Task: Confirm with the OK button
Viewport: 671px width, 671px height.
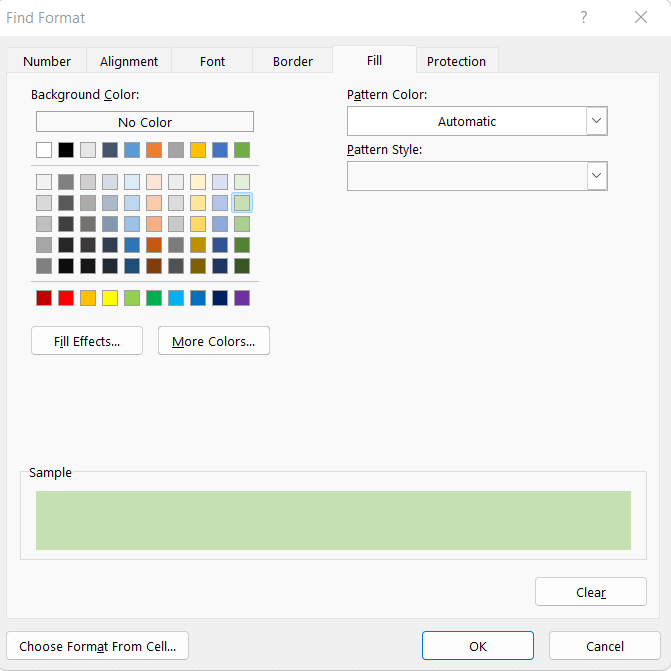Action: pos(478,646)
